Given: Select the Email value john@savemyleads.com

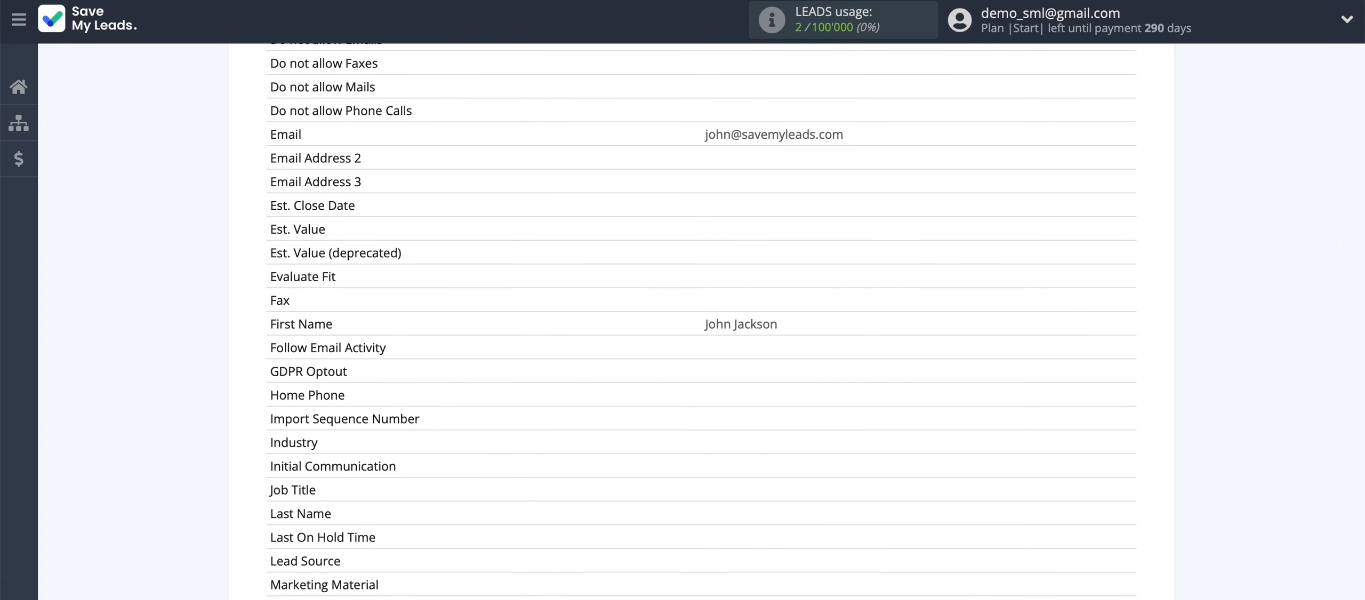Looking at the screenshot, I should pyautogui.click(x=774, y=134).
